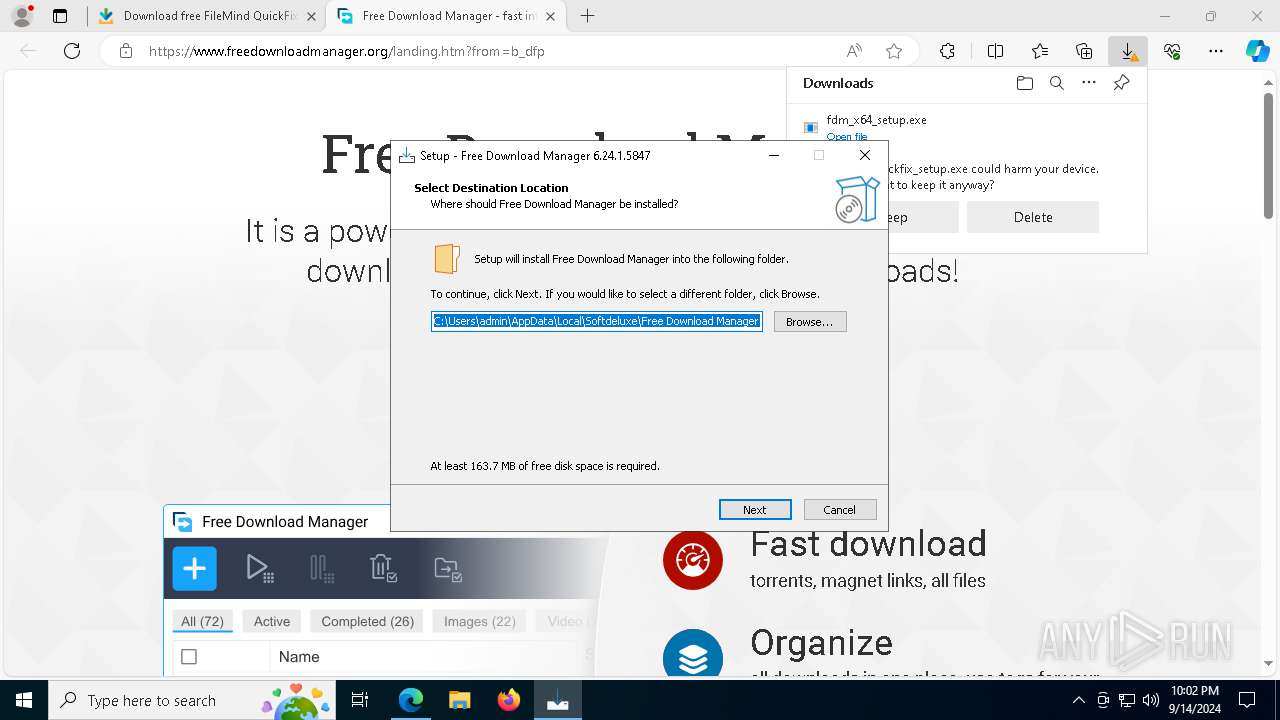1280x720 pixels.
Task: Select the Active filter tab
Action: (x=272, y=621)
